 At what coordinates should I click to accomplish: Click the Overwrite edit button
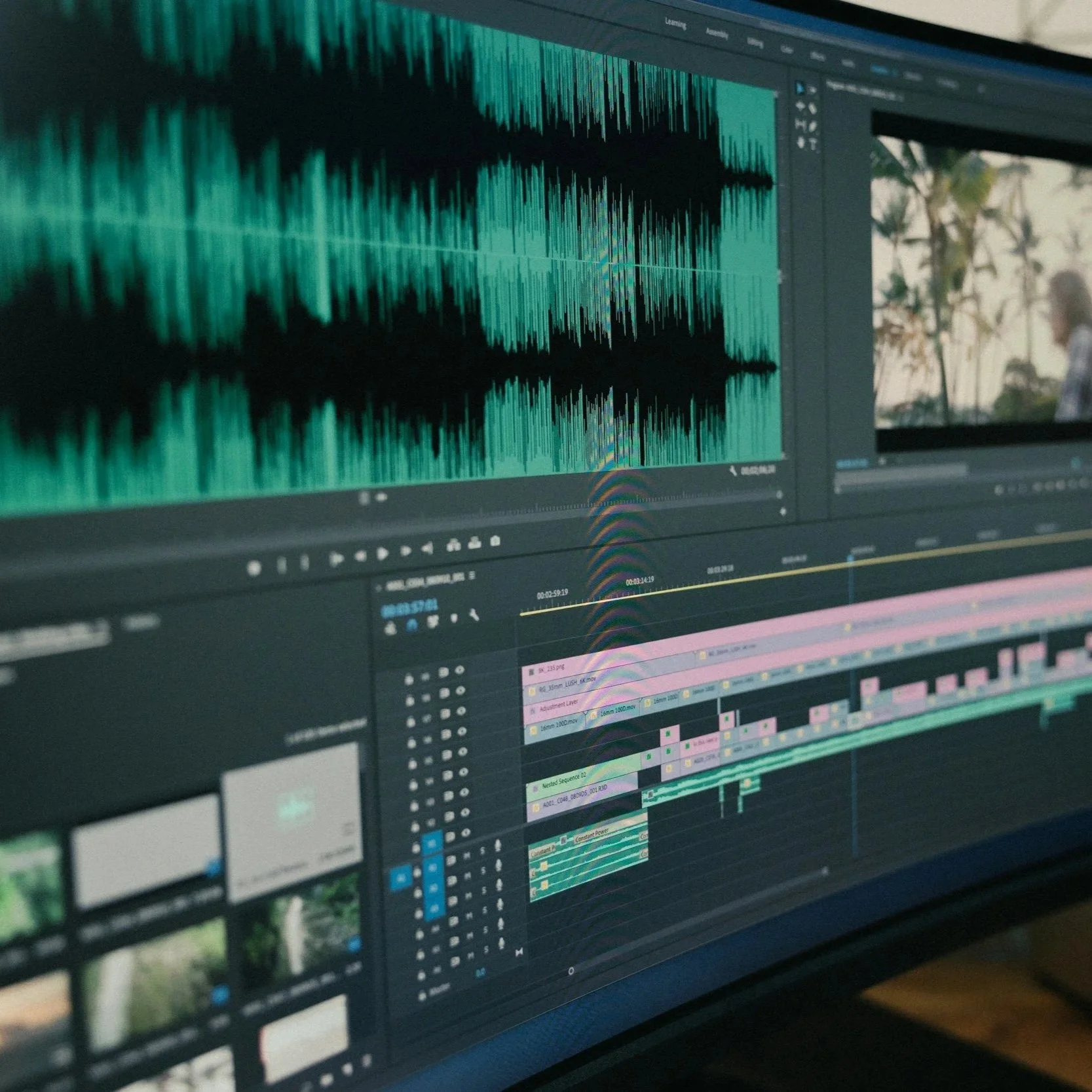(474, 543)
